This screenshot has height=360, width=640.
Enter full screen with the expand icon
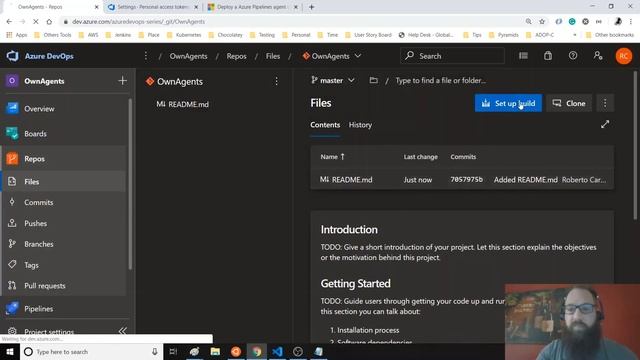(x=605, y=124)
